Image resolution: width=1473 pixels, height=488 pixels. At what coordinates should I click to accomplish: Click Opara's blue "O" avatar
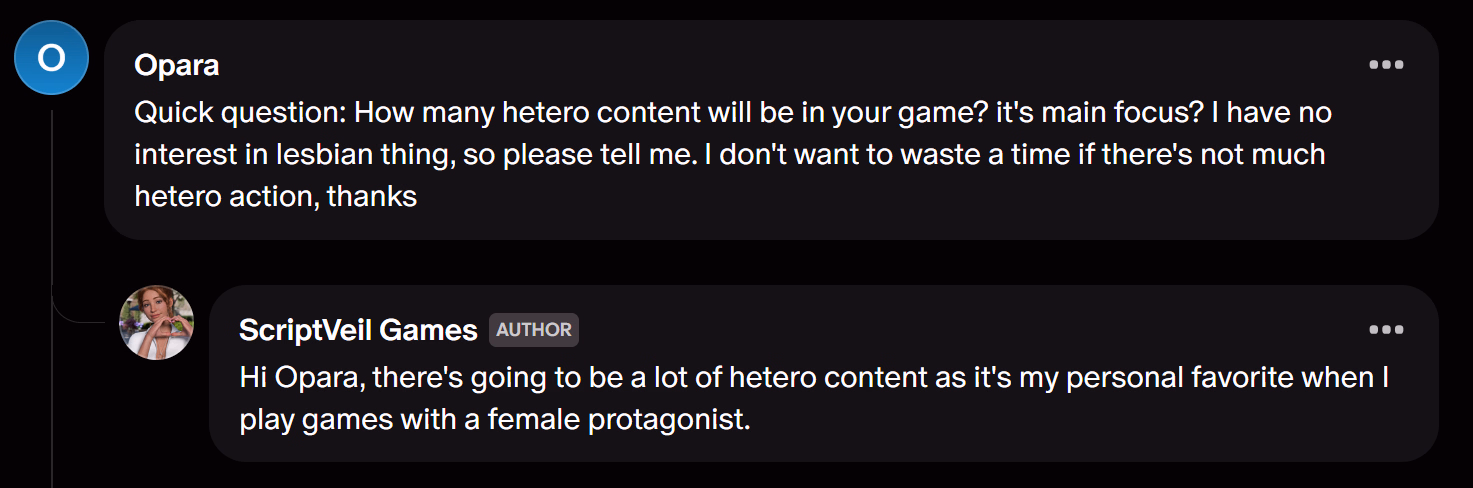coord(51,58)
